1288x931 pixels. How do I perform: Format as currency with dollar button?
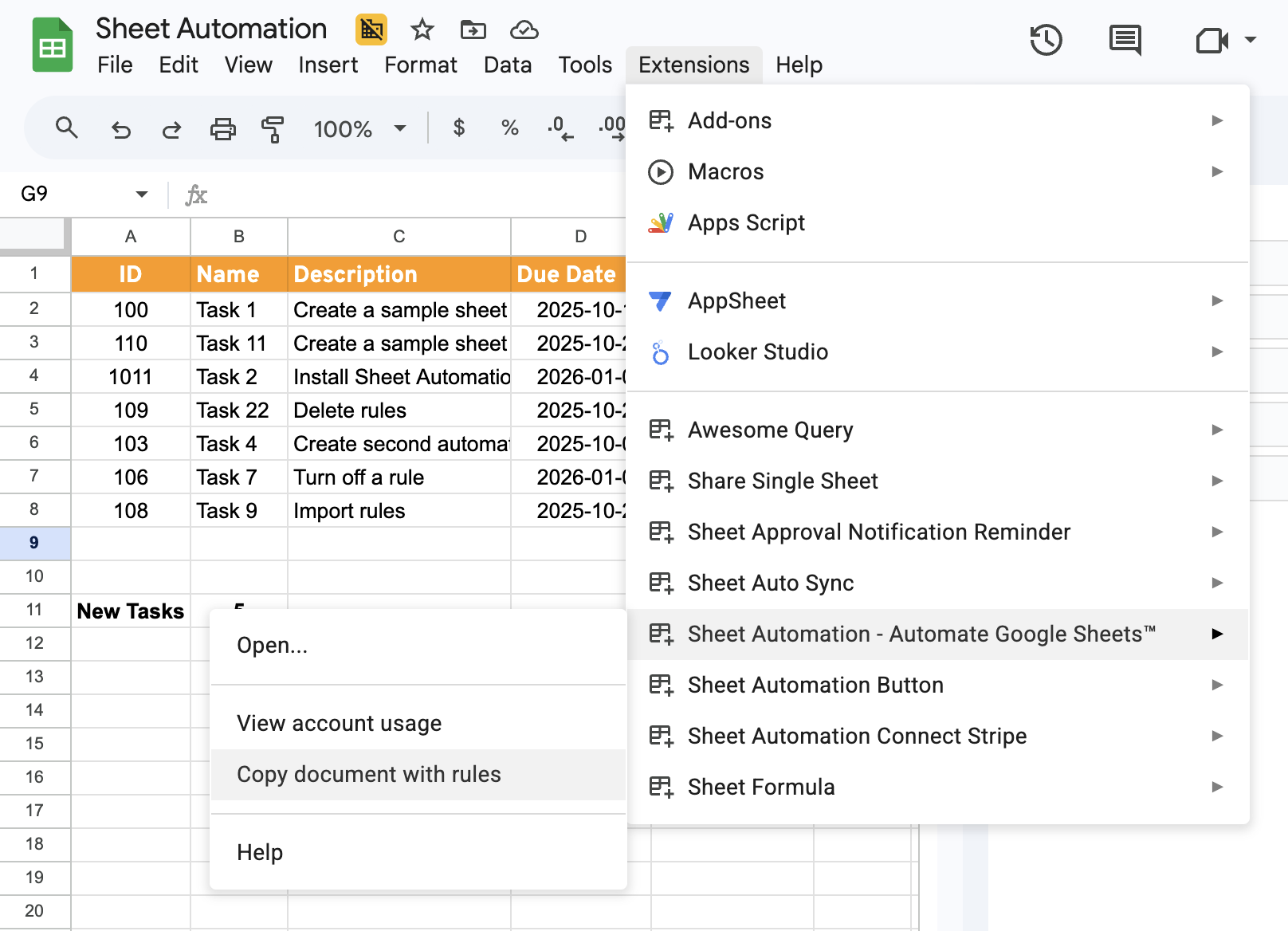tap(458, 128)
